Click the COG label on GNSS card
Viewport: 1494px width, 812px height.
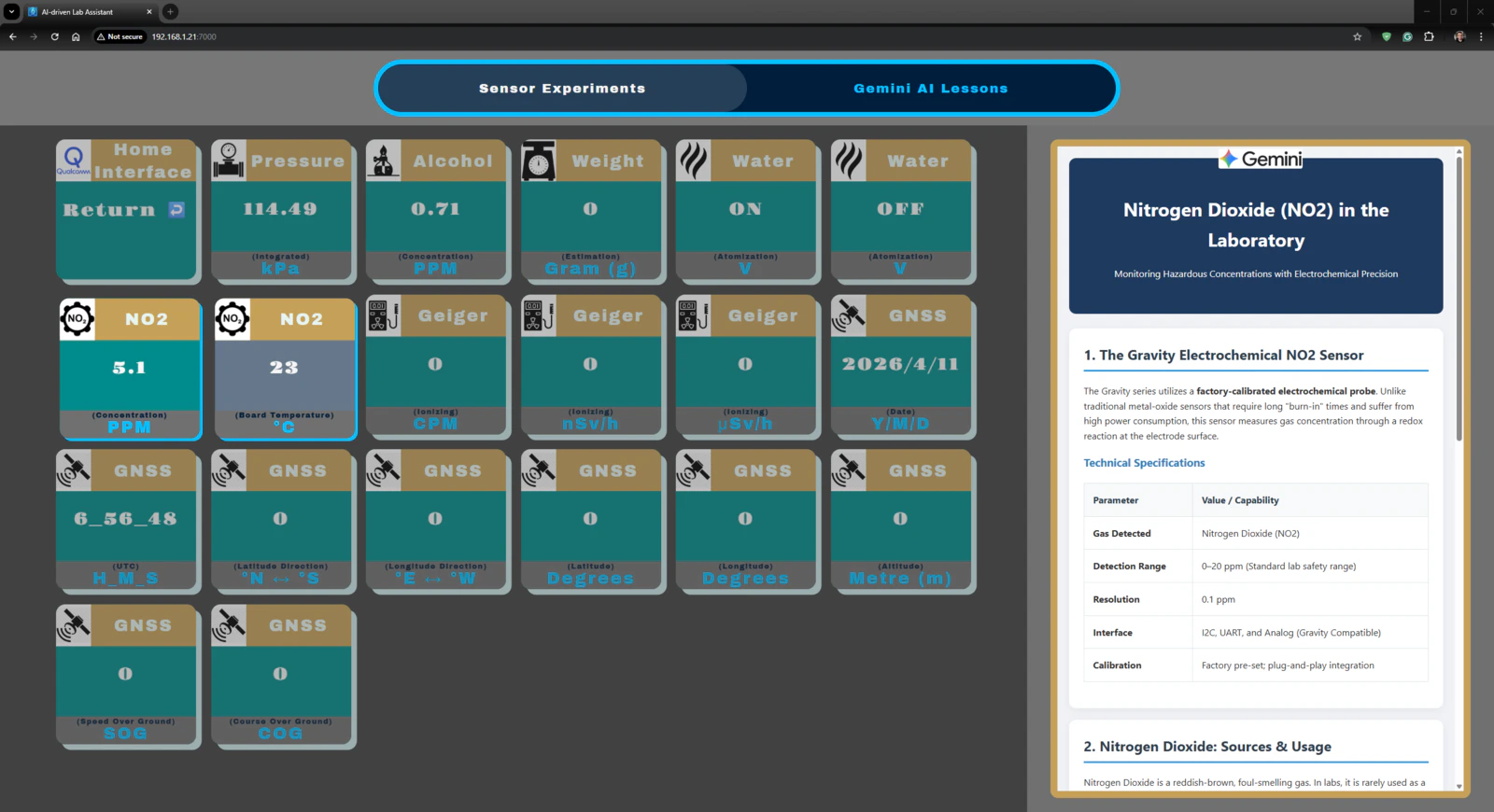(280, 734)
